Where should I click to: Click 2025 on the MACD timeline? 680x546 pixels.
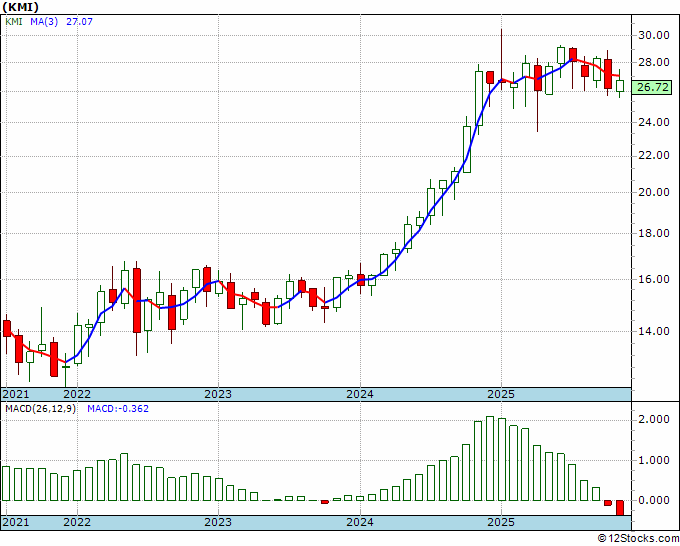point(501,522)
